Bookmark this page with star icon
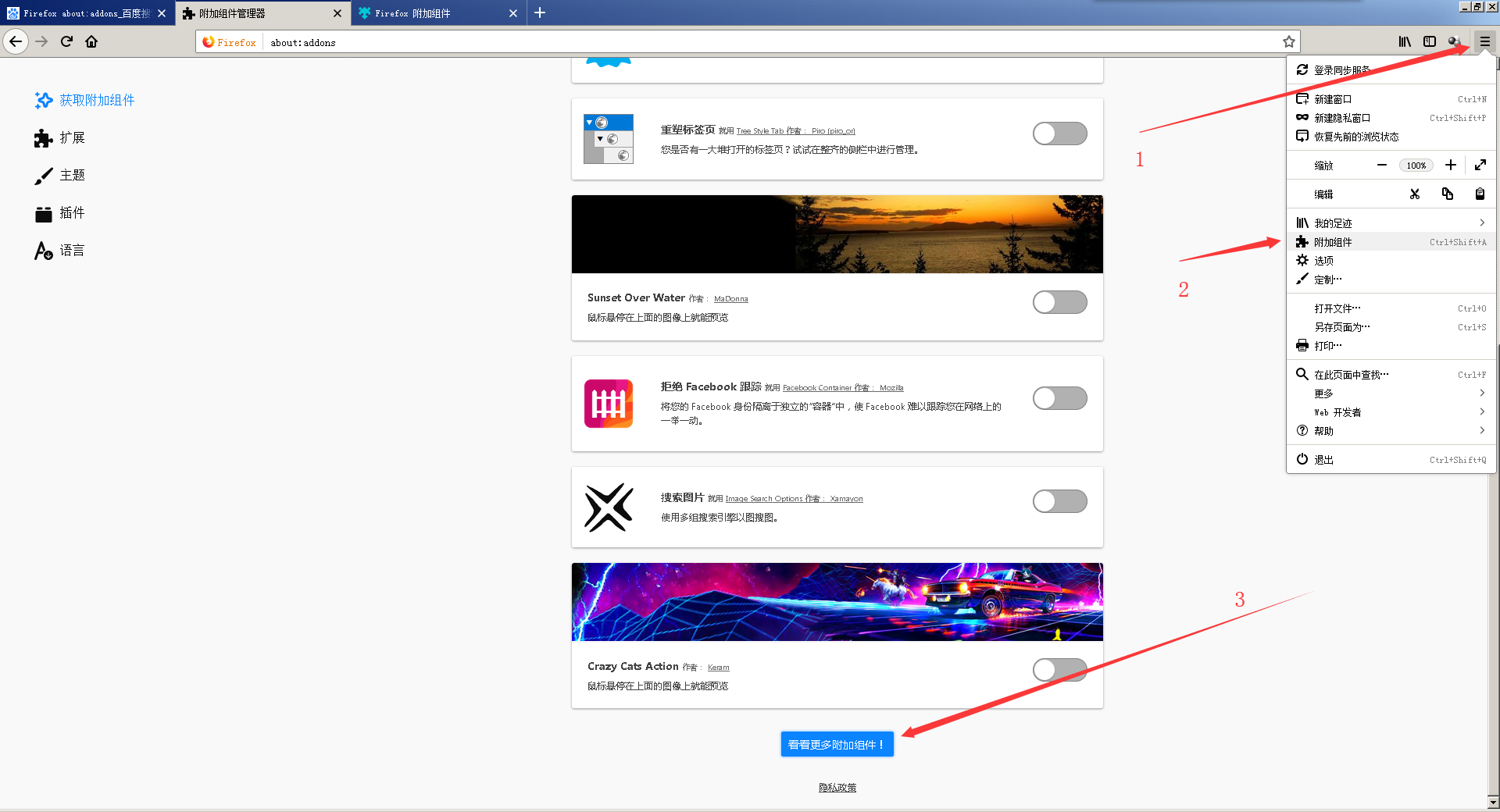This screenshot has height=812, width=1500. [1289, 41]
